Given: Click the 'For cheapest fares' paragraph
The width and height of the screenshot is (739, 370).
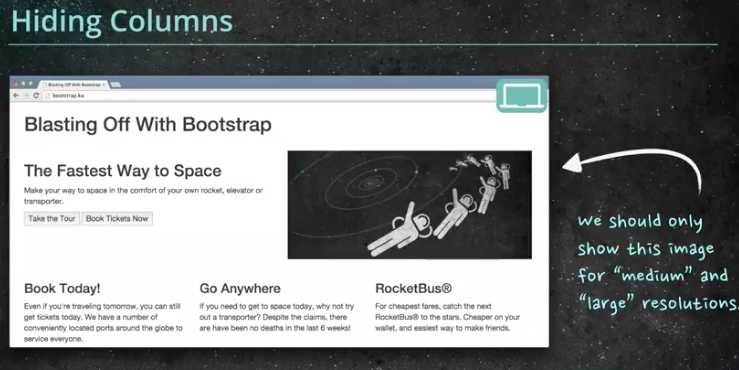Looking at the screenshot, I should pos(448,317).
